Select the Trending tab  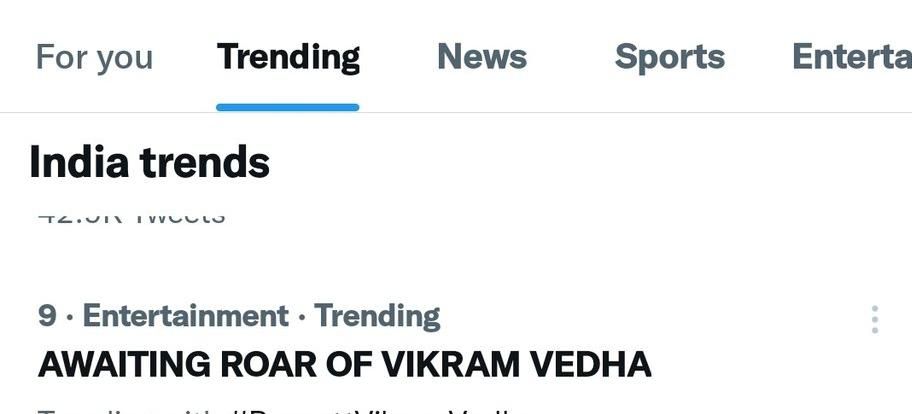(x=288, y=57)
